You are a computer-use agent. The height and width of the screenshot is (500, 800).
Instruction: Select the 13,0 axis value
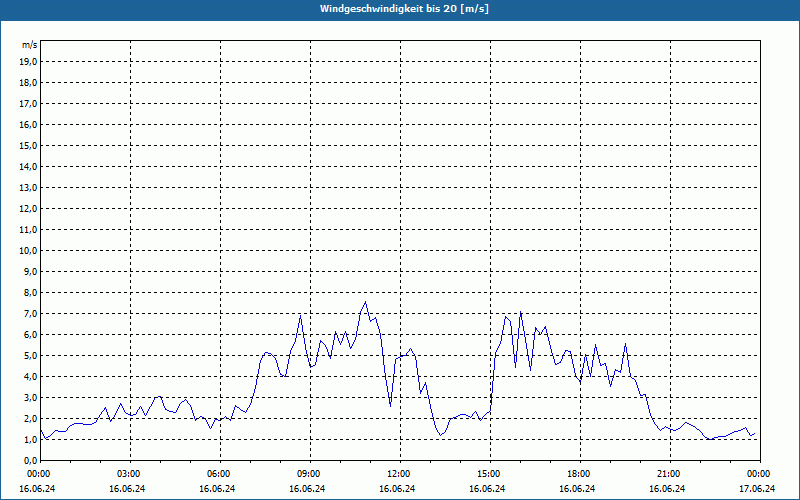point(28,188)
